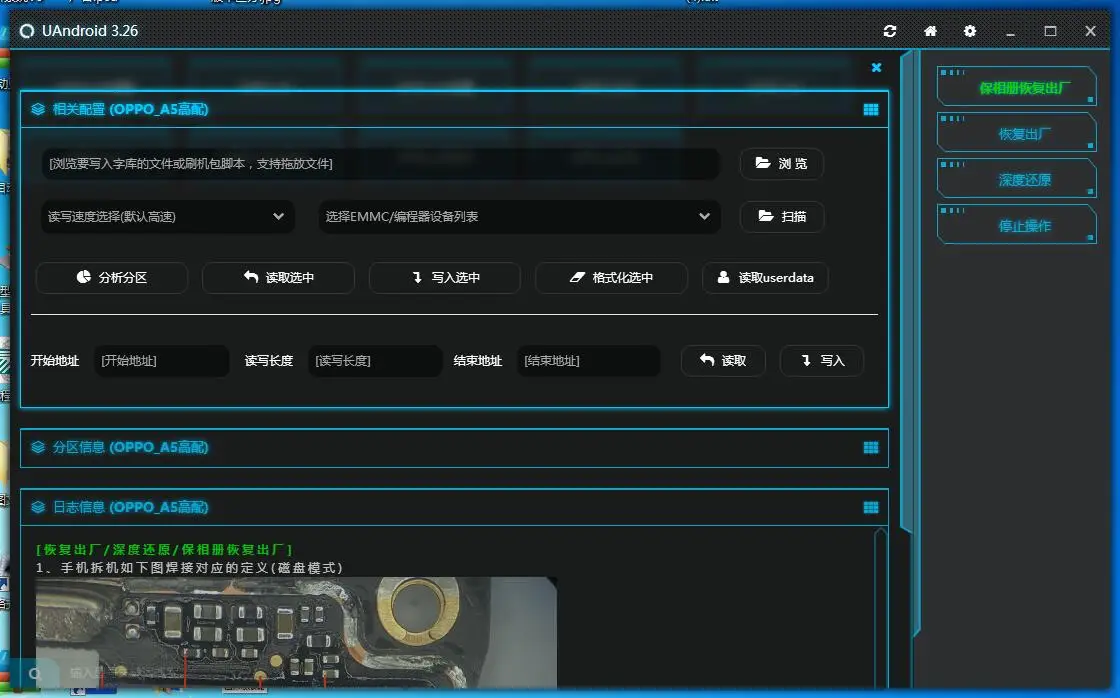The width and height of the screenshot is (1120, 698).
Task: Focus the file path input field
Action: [x=380, y=164]
